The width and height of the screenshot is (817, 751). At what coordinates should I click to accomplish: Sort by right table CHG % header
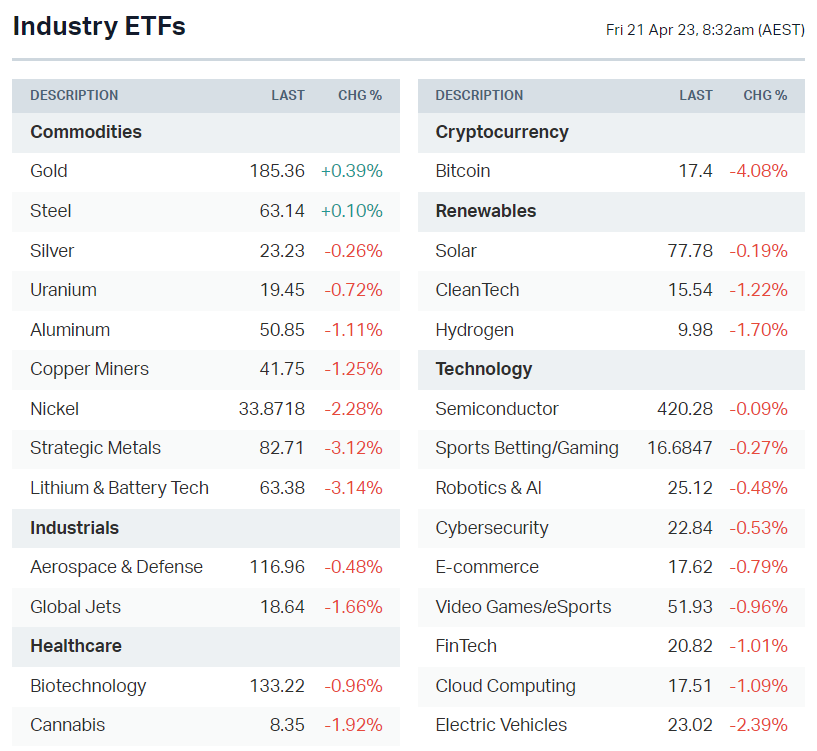tap(765, 96)
